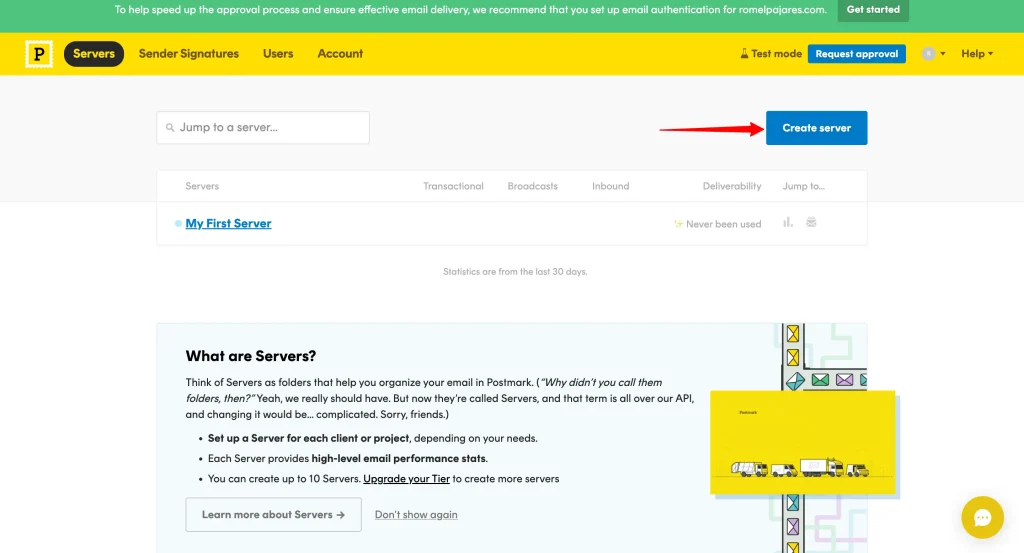Click the search magnifier icon
1024x553 pixels.
coord(170,128)
